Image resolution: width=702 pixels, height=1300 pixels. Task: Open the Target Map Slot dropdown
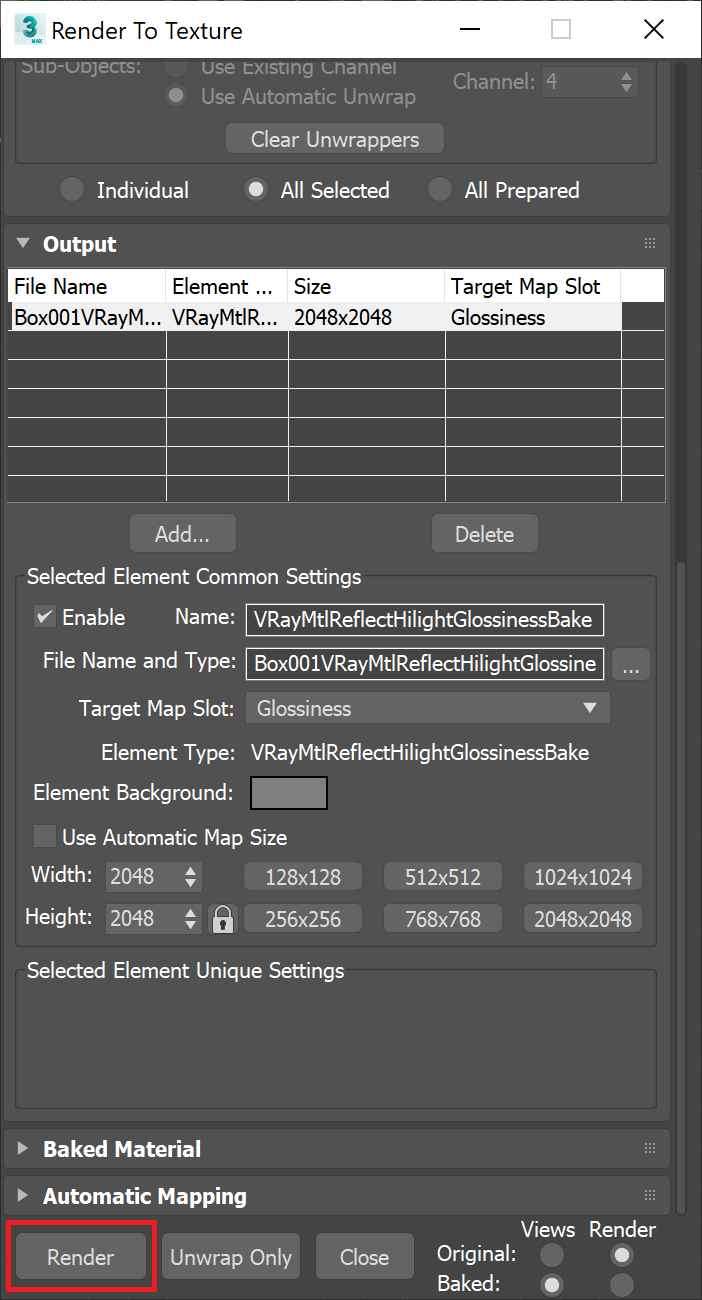point(593,708)
